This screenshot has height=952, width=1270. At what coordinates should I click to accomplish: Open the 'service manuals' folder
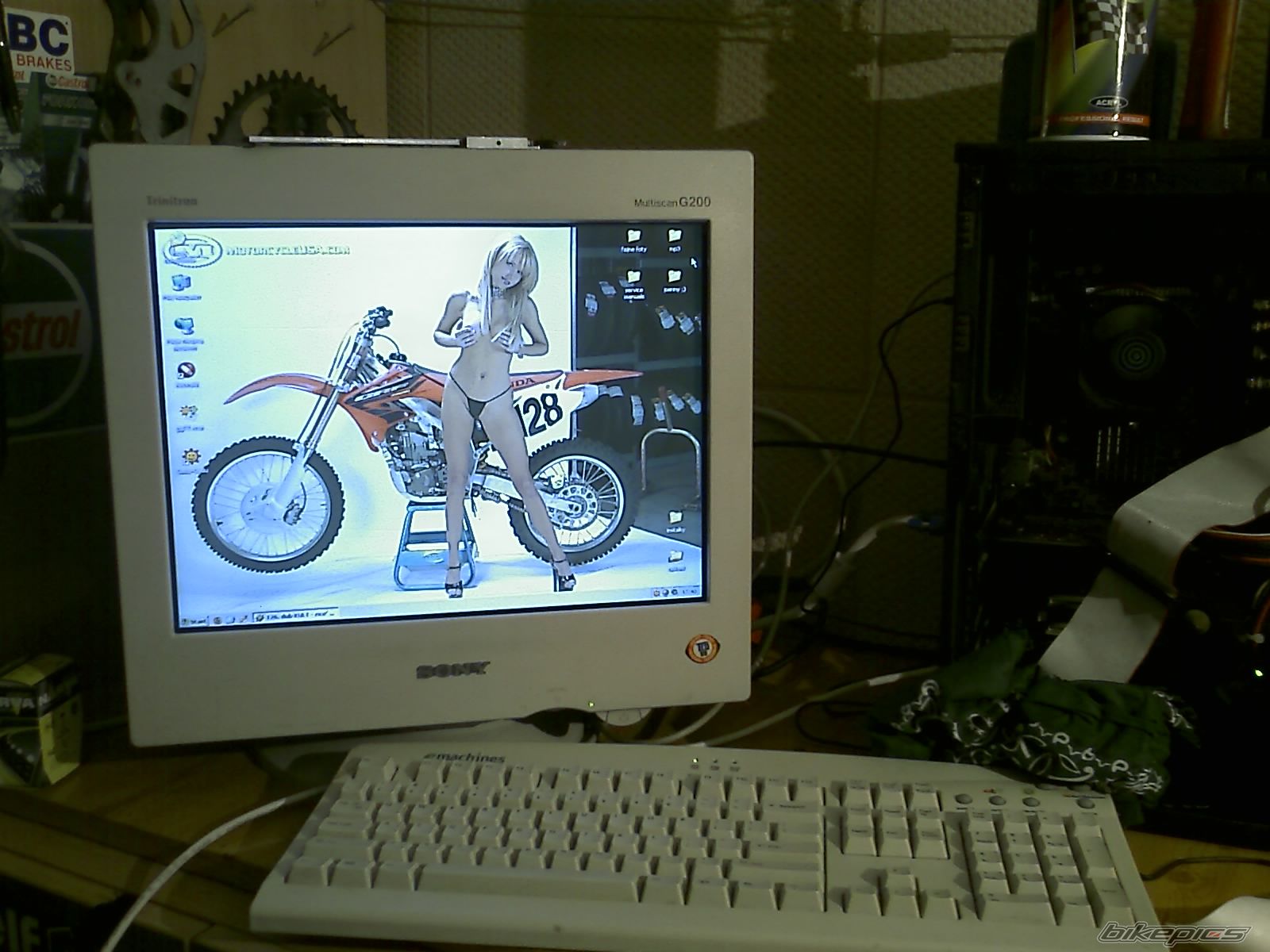coord(634,278)
